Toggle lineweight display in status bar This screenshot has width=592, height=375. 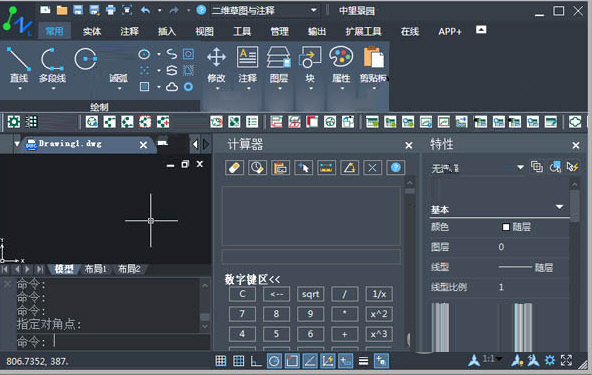click(363, 361)
